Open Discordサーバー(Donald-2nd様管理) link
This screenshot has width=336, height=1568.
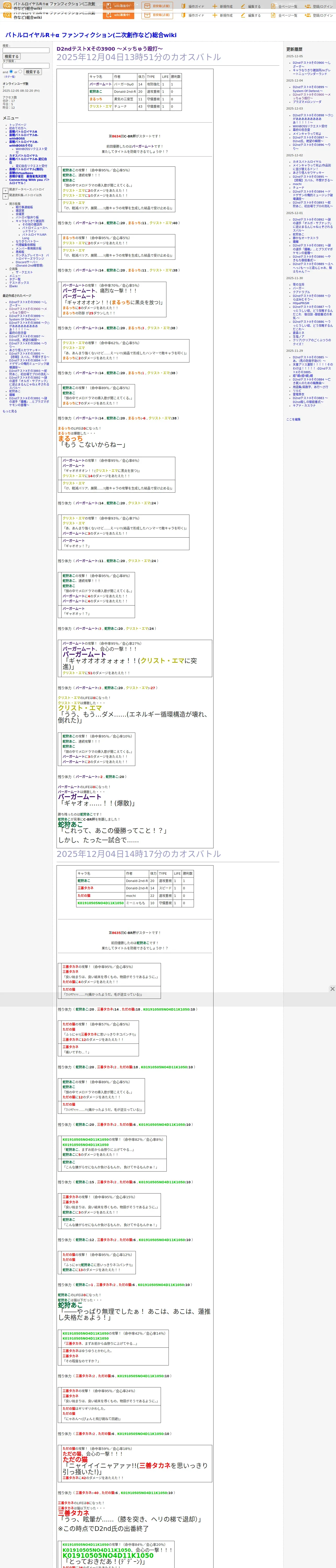29,264
